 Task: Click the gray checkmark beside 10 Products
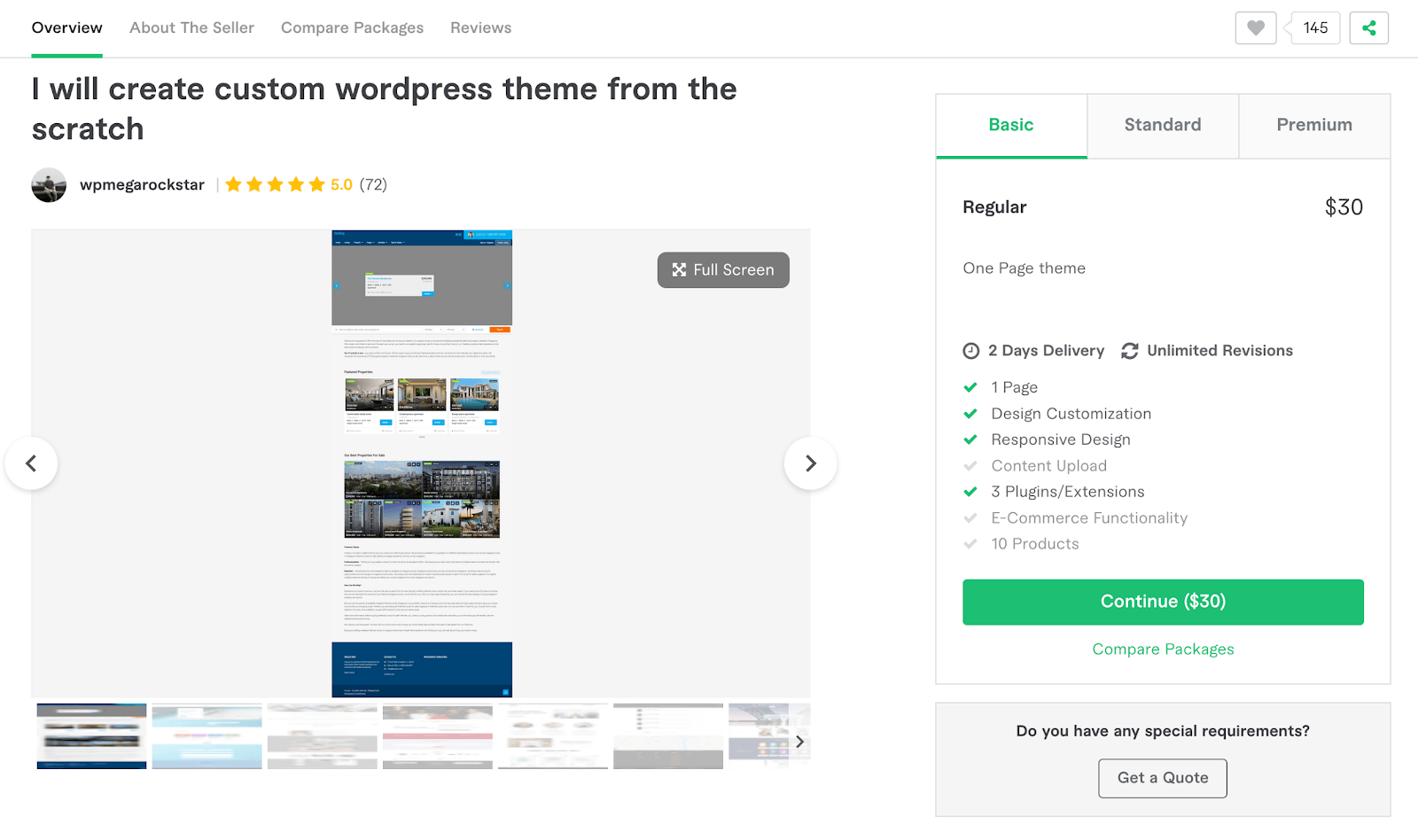[970, 544]
